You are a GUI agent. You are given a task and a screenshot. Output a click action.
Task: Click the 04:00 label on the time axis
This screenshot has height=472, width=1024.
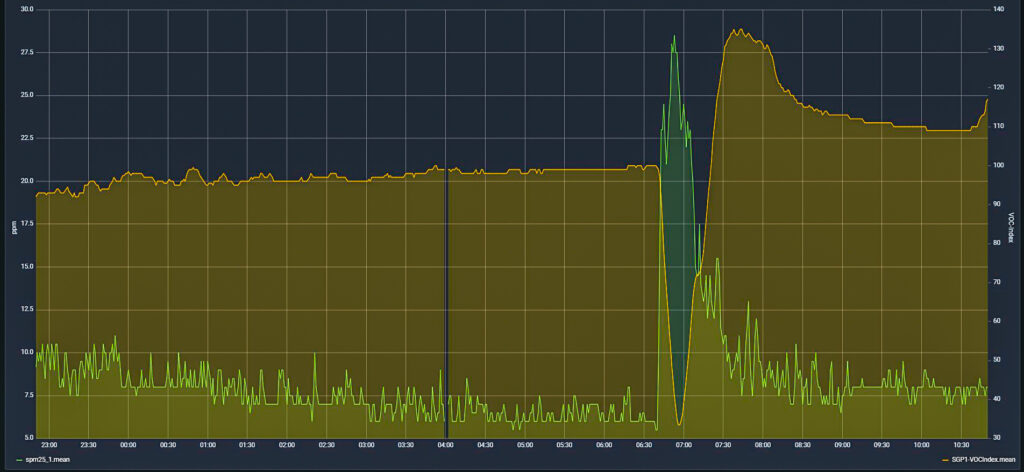pyautogui.click(x=446, y=445)
